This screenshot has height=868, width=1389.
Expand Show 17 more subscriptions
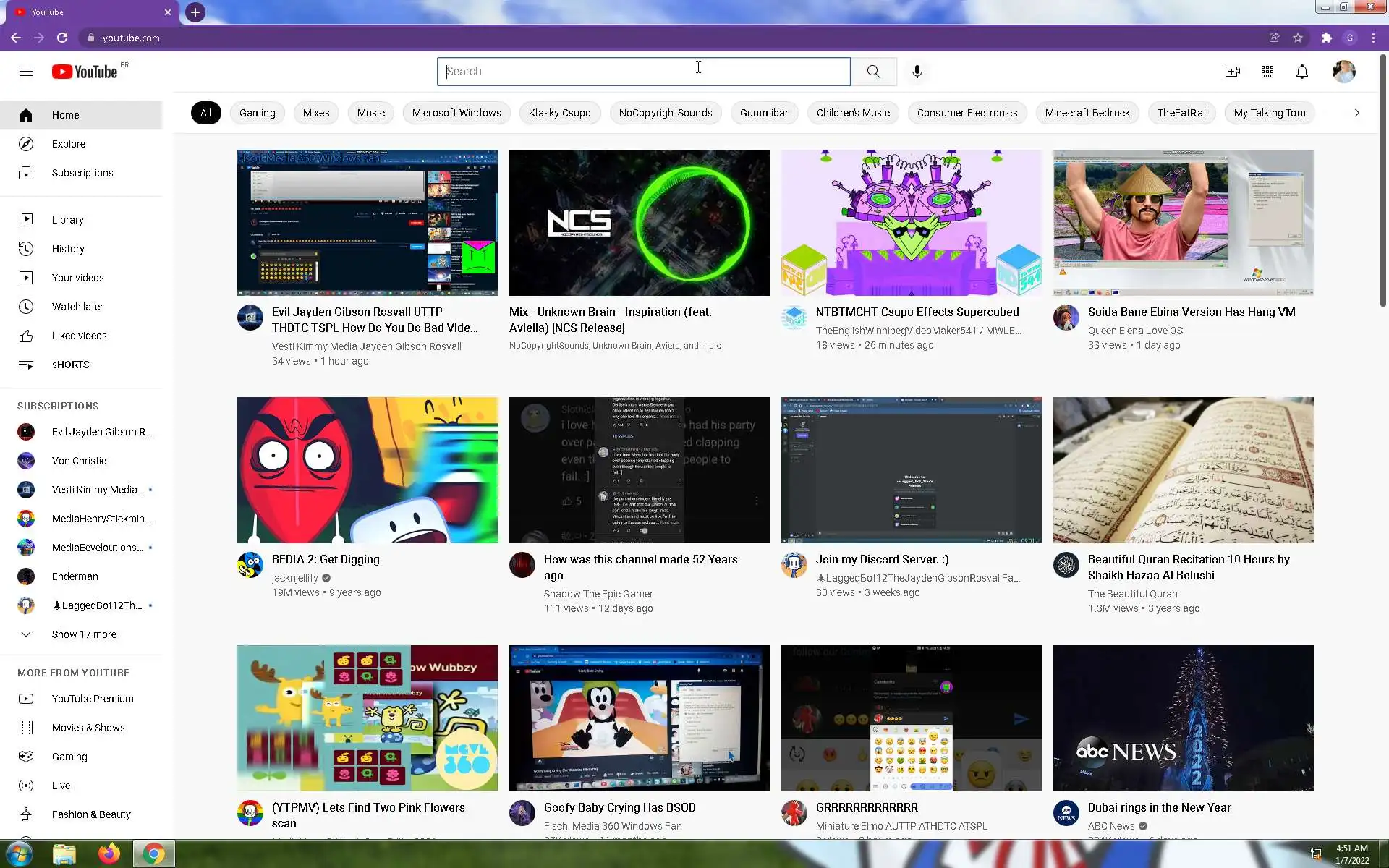coord(84,634)
